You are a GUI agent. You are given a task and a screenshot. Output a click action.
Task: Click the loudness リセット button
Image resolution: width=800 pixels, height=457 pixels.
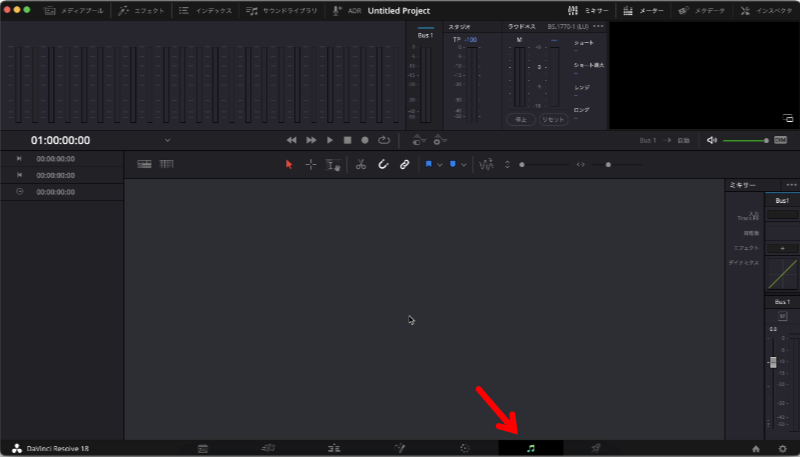click(x=554, y=119)
